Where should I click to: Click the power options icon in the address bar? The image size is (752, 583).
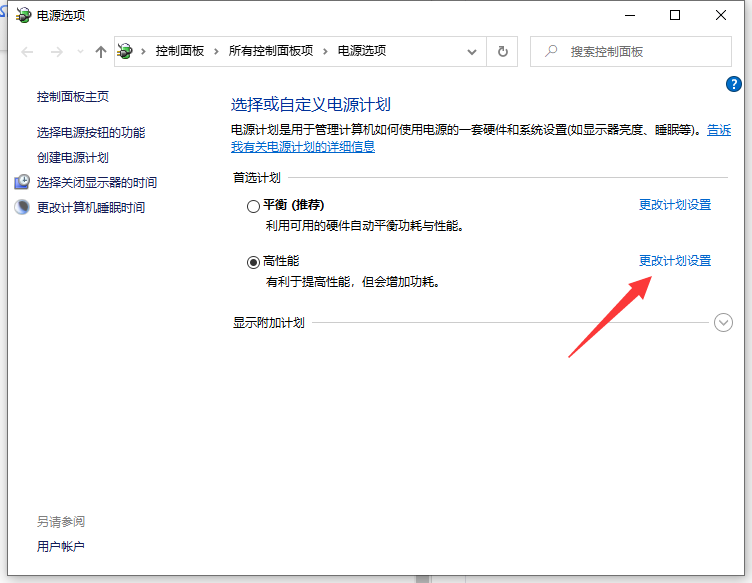point(125,51)
